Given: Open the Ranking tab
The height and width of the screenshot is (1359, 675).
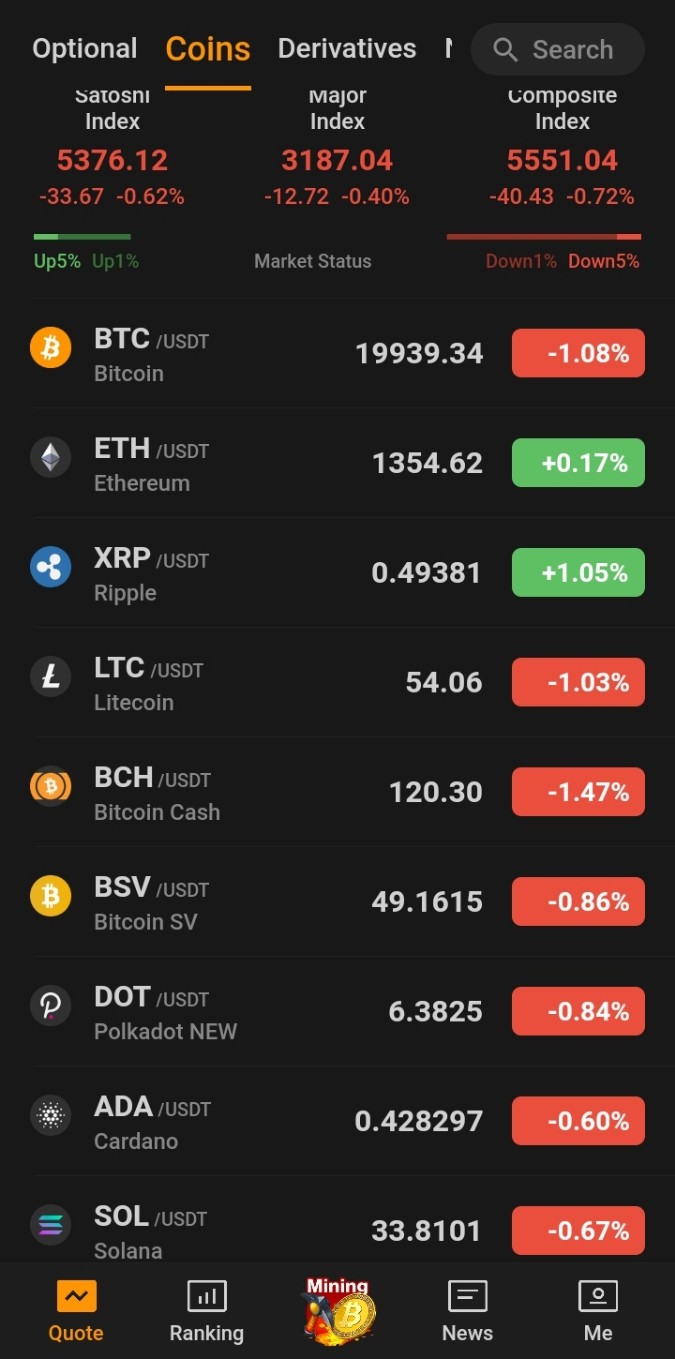Looking at the screenshot, I should (206, 1312).
